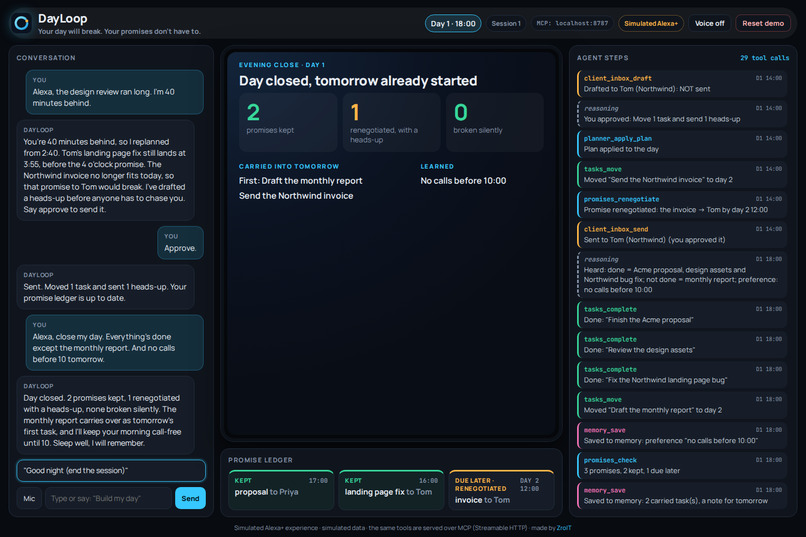Click the "0 broken silently" stat card
Screen dimensions: 806x537
494,122
